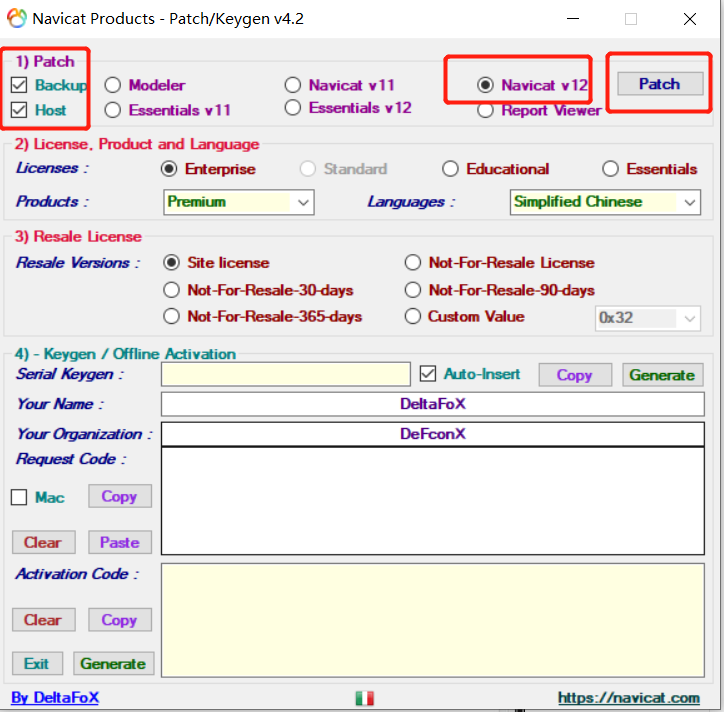Generate the Activation Code
The width and height of the screenshot is (724, 712).
click(x=114, y=664)
